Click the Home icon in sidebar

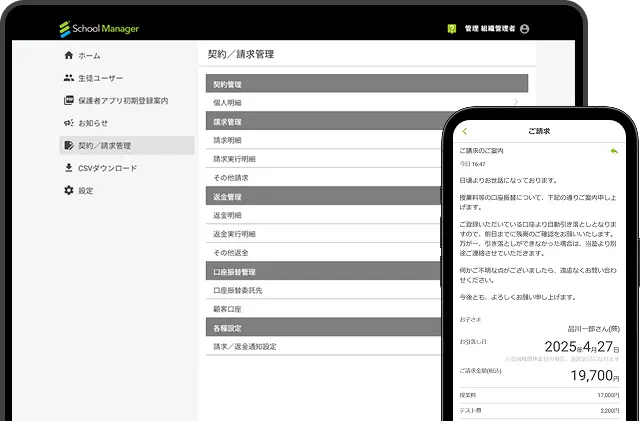click(68, 56)
